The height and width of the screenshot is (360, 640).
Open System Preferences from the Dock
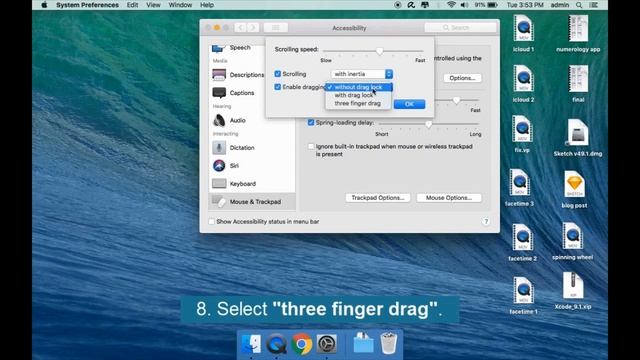pyautogui.click(x=327, y=344)
